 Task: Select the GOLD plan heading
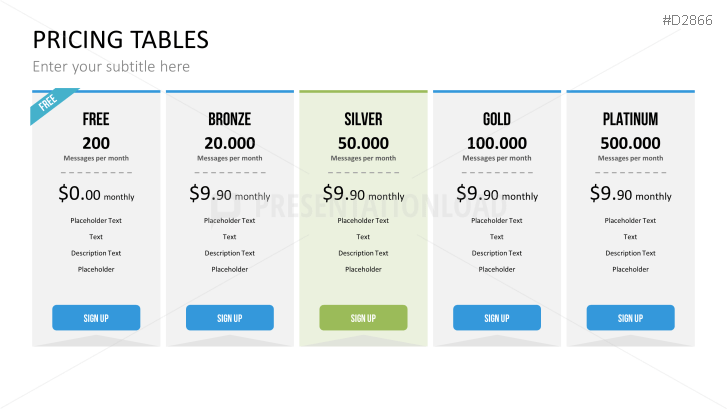click(497, 120)
